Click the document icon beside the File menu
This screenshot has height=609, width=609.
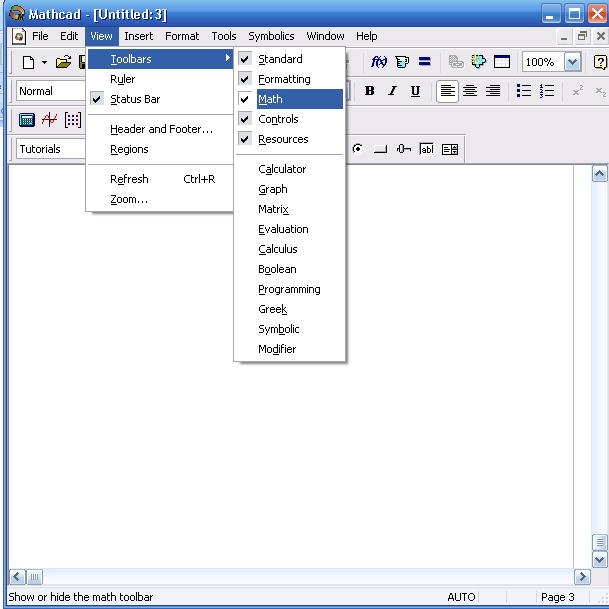pyautogui.click(x=19, y=37)
